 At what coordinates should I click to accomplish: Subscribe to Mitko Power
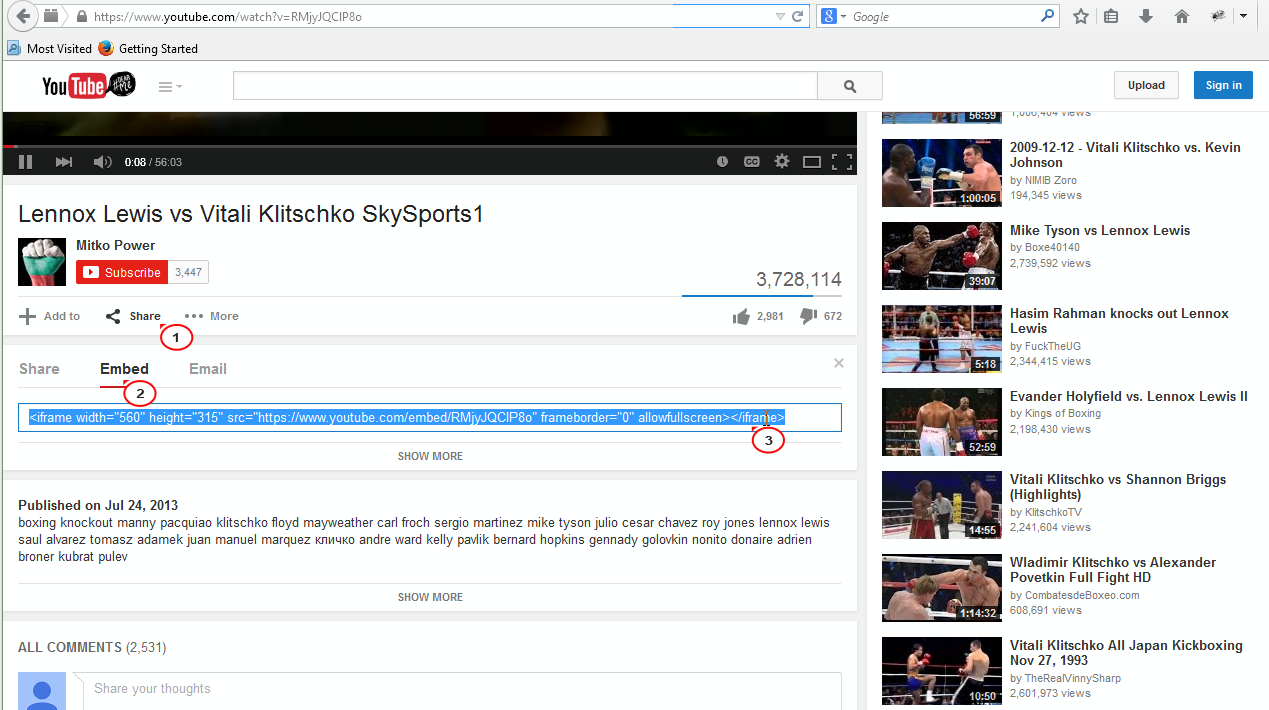coord(122,272)
